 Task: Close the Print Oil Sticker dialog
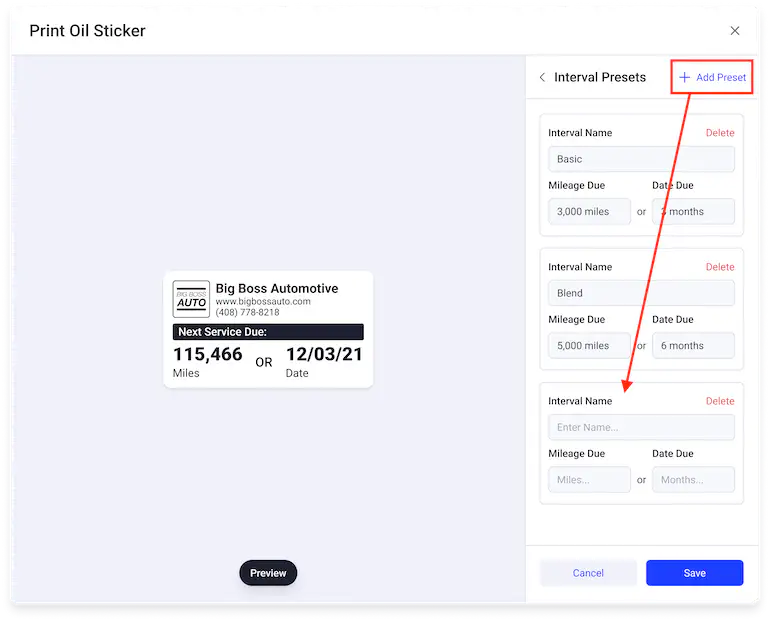[x=735, y=31]
